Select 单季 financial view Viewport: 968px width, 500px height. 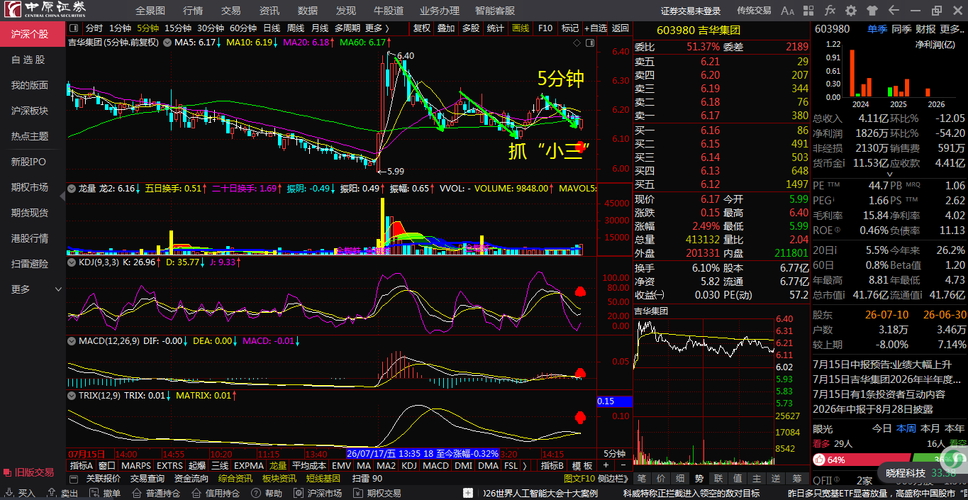(876, 28)
